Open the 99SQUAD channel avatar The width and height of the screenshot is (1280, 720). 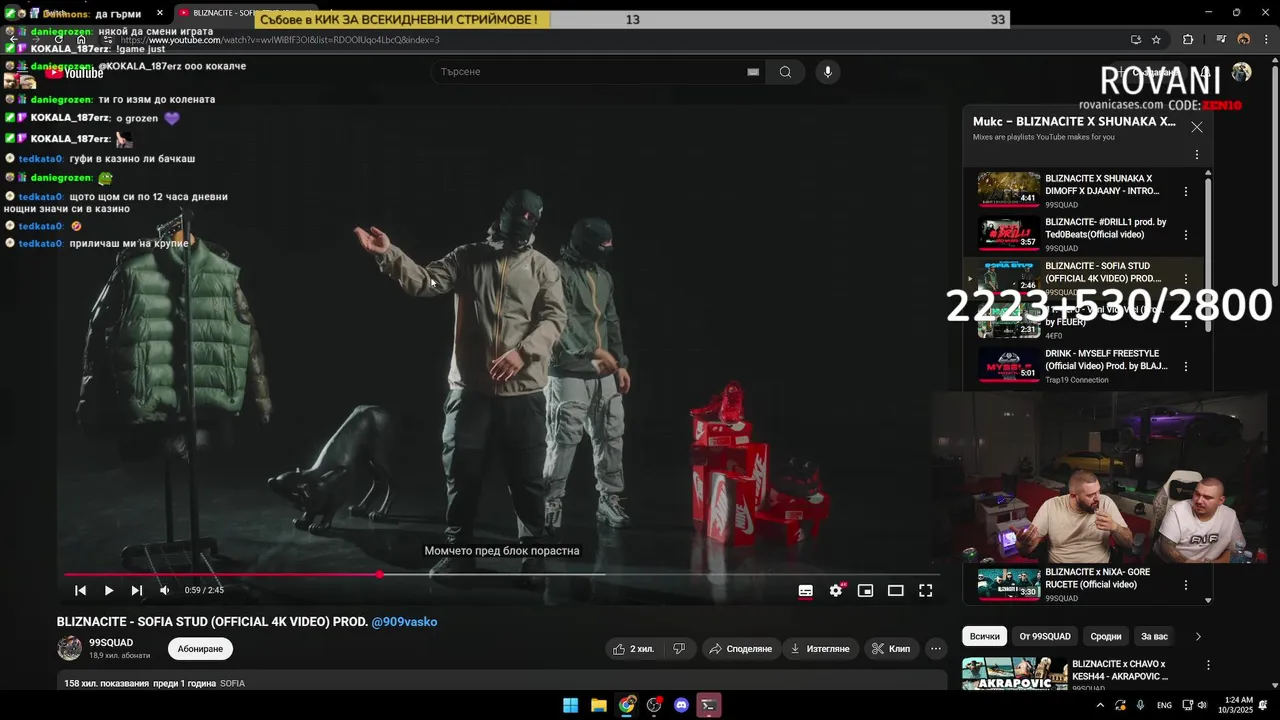(70, 648)
